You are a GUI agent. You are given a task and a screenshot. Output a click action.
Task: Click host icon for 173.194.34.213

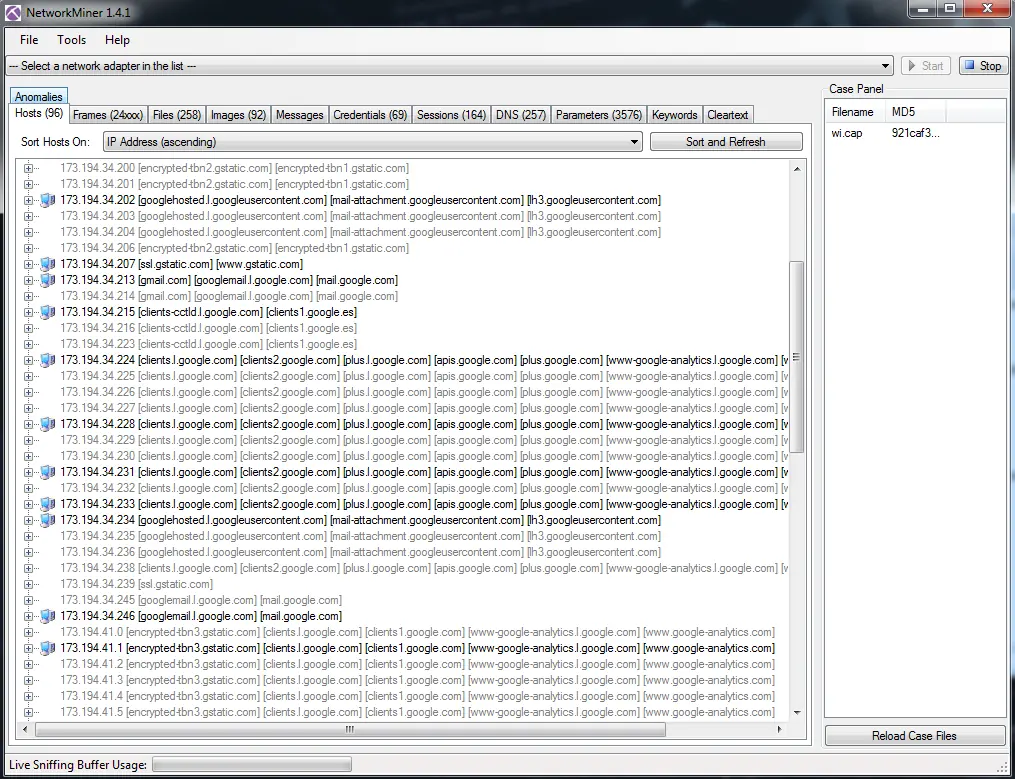(47, 280)
